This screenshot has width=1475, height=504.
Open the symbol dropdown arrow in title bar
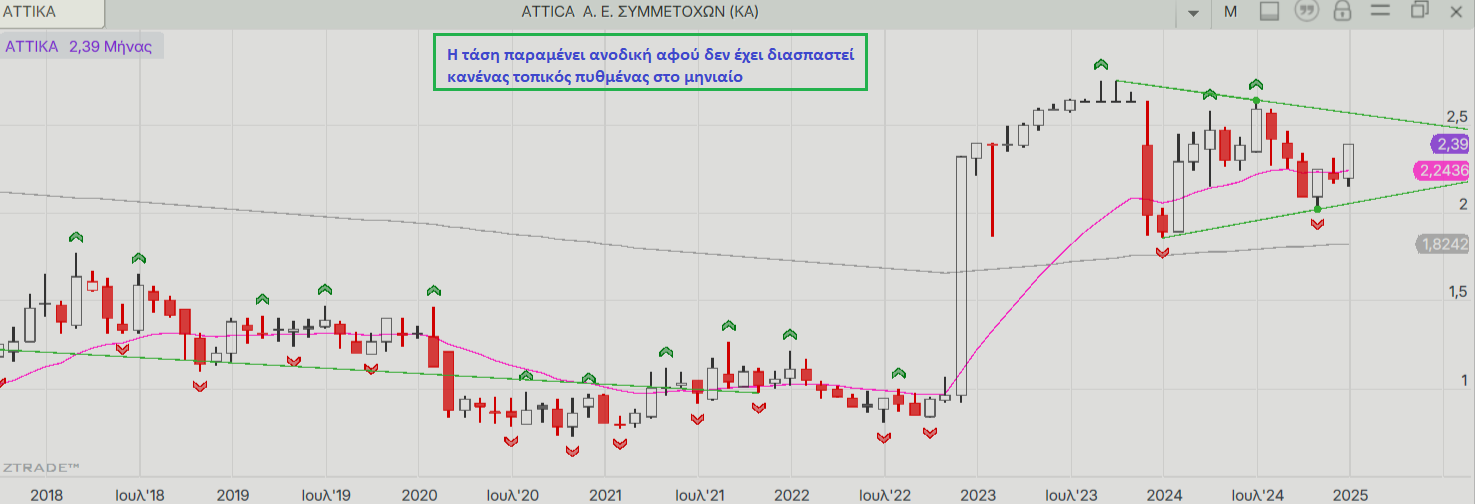click(x=1192, y=13)
